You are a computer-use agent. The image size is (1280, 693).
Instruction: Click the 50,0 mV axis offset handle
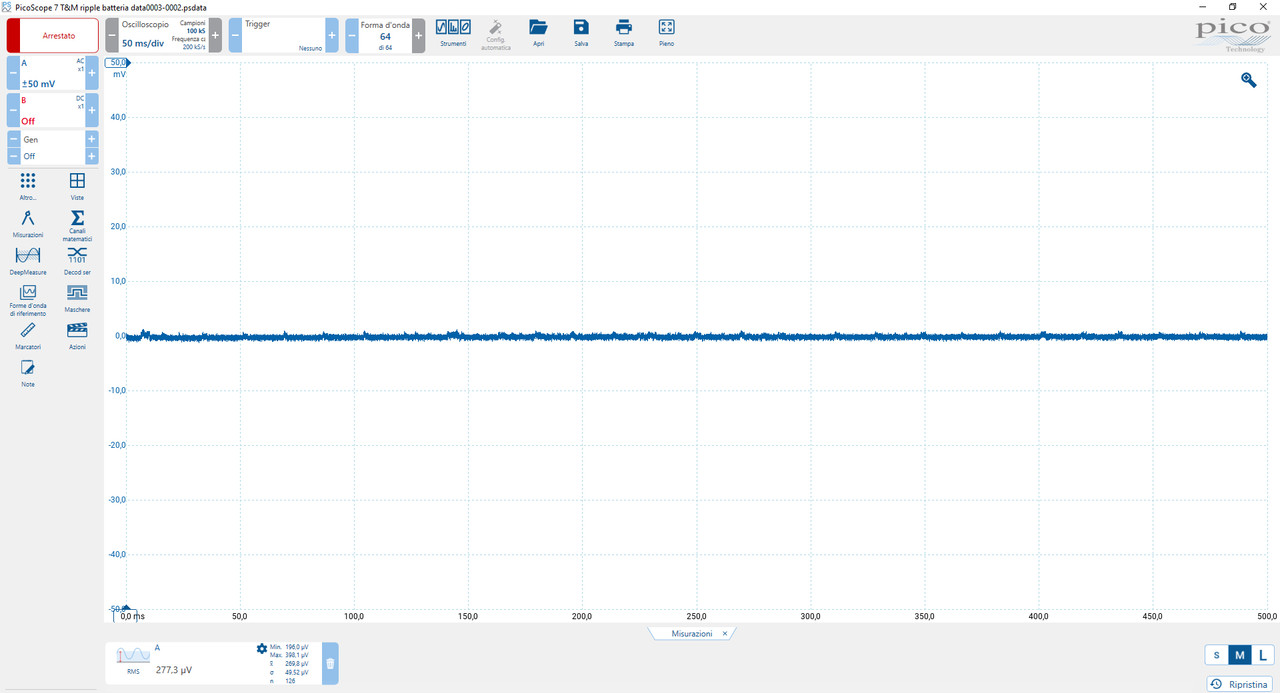(x=118, y=62)
